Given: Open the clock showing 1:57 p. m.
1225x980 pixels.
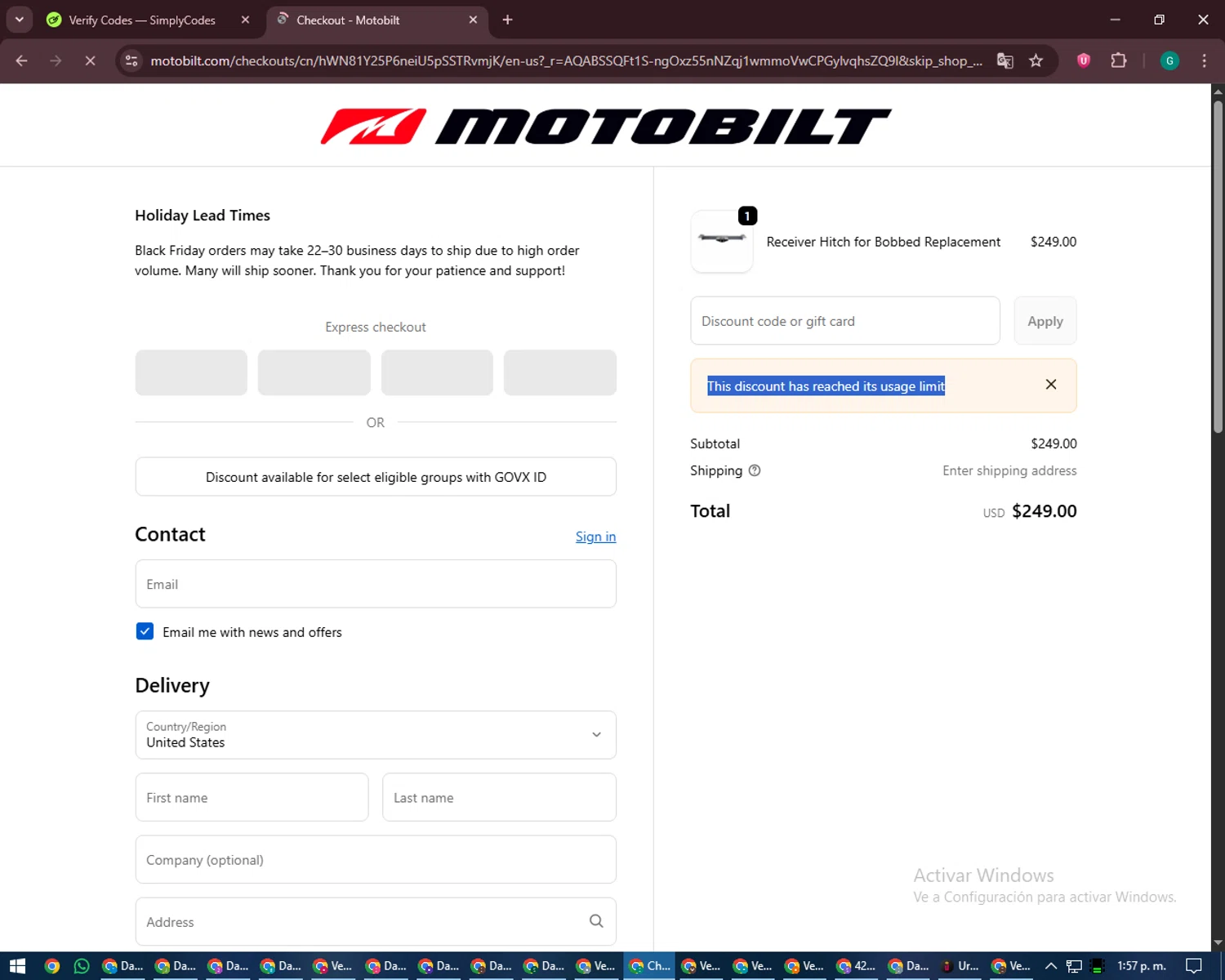Looking at the screenshot, I should [x=1142, y=966].
